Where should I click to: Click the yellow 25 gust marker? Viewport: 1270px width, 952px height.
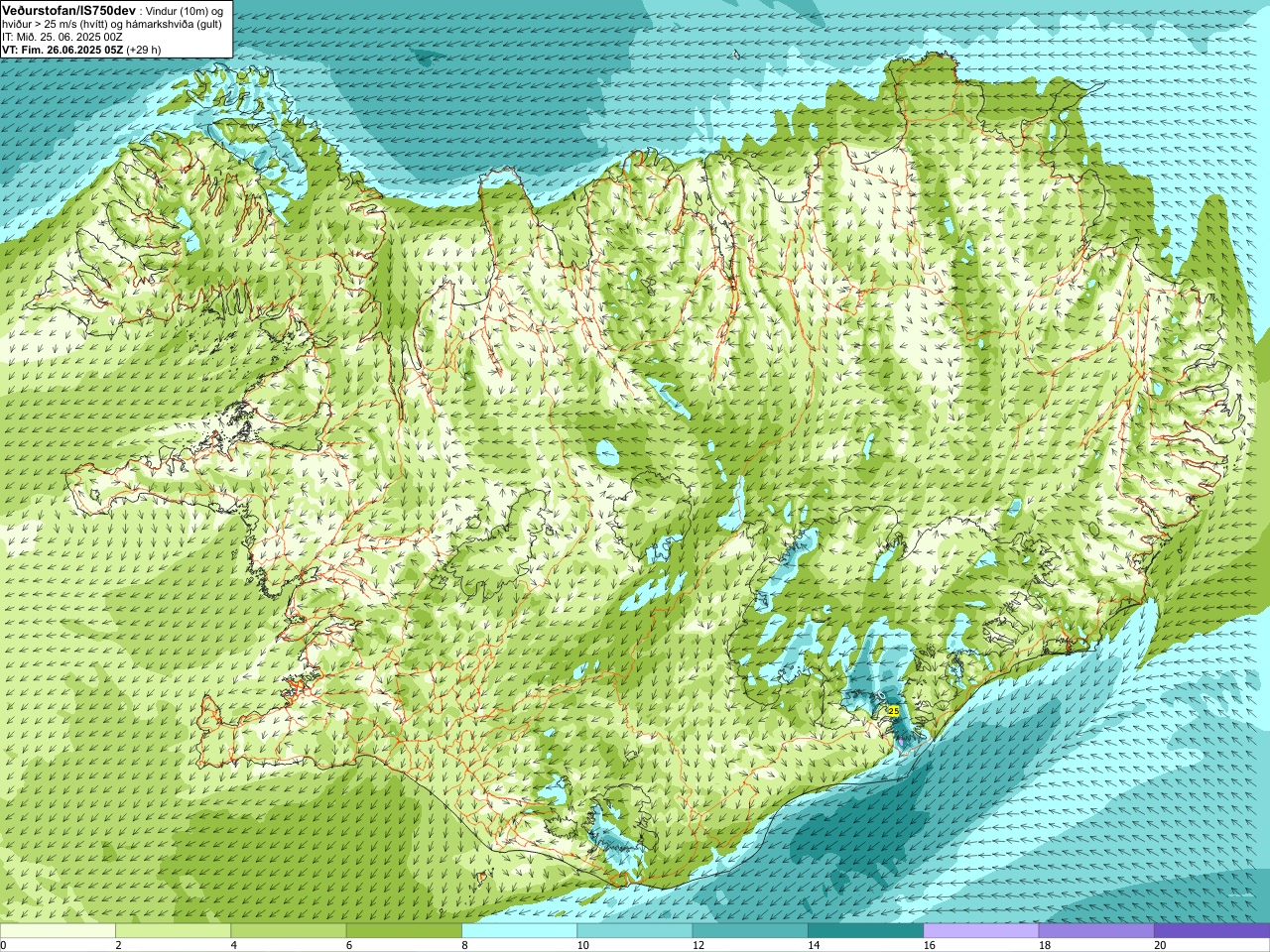tap(894, 711)
